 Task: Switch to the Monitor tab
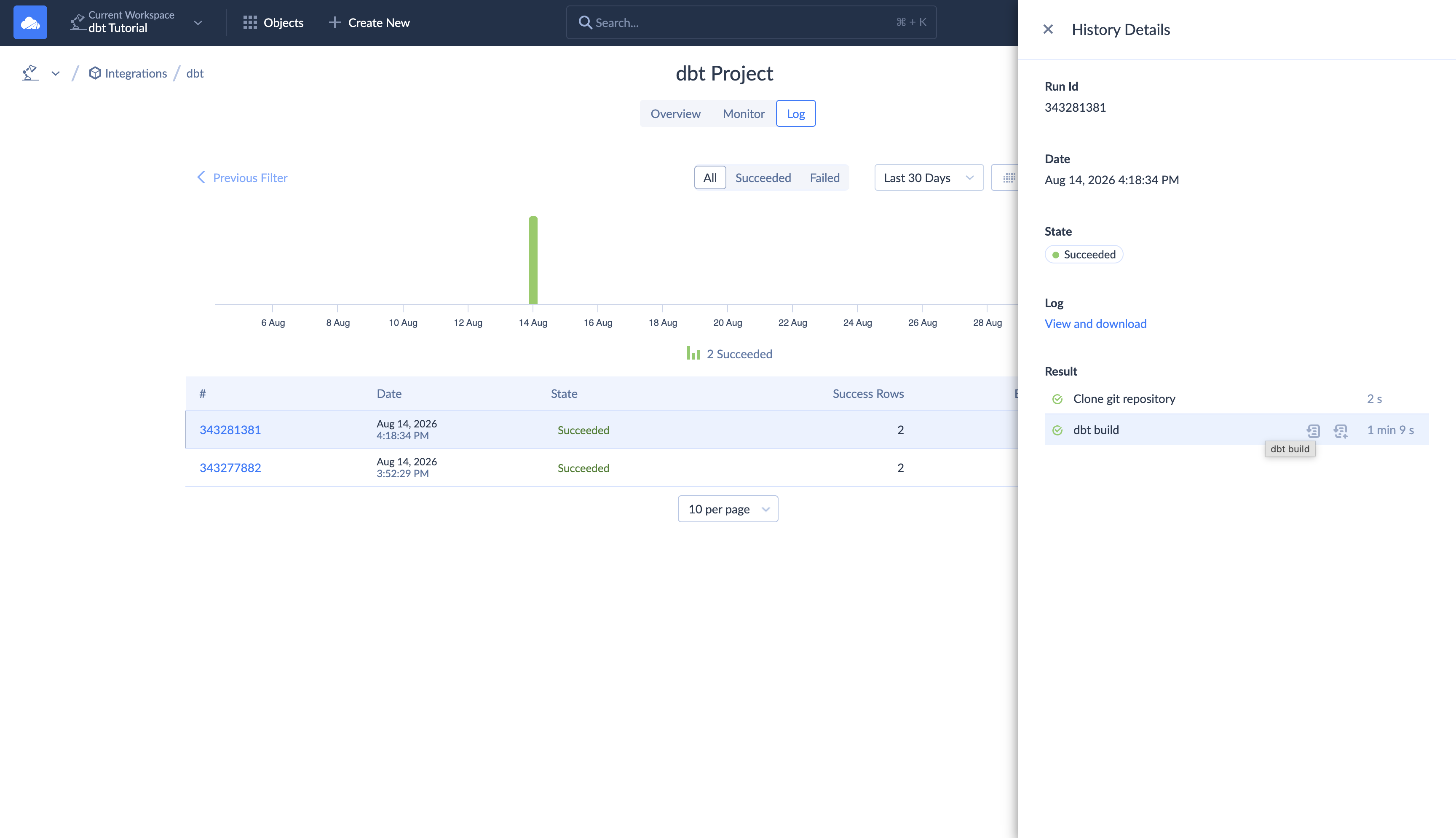[x=744, y=113]
